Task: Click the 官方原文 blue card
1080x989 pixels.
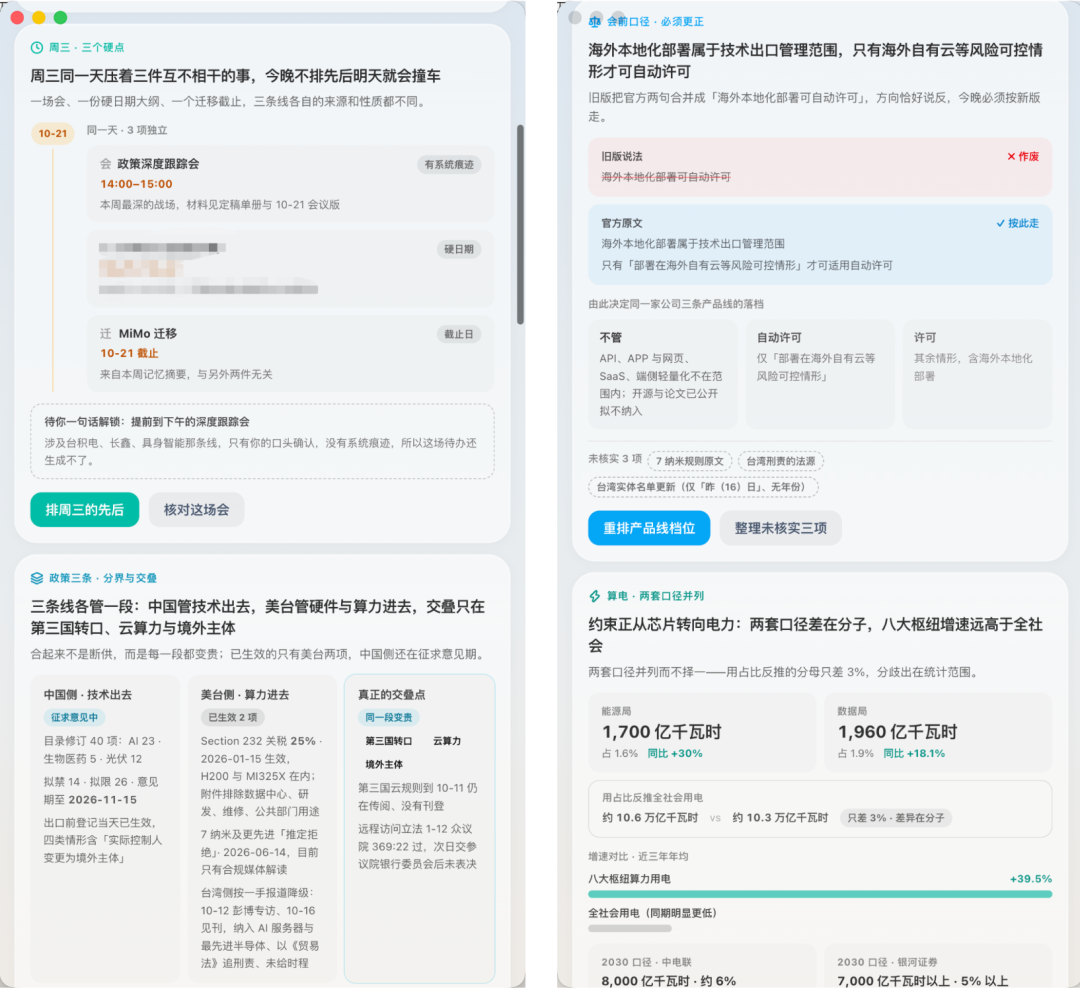Action: tap(820, 244)
